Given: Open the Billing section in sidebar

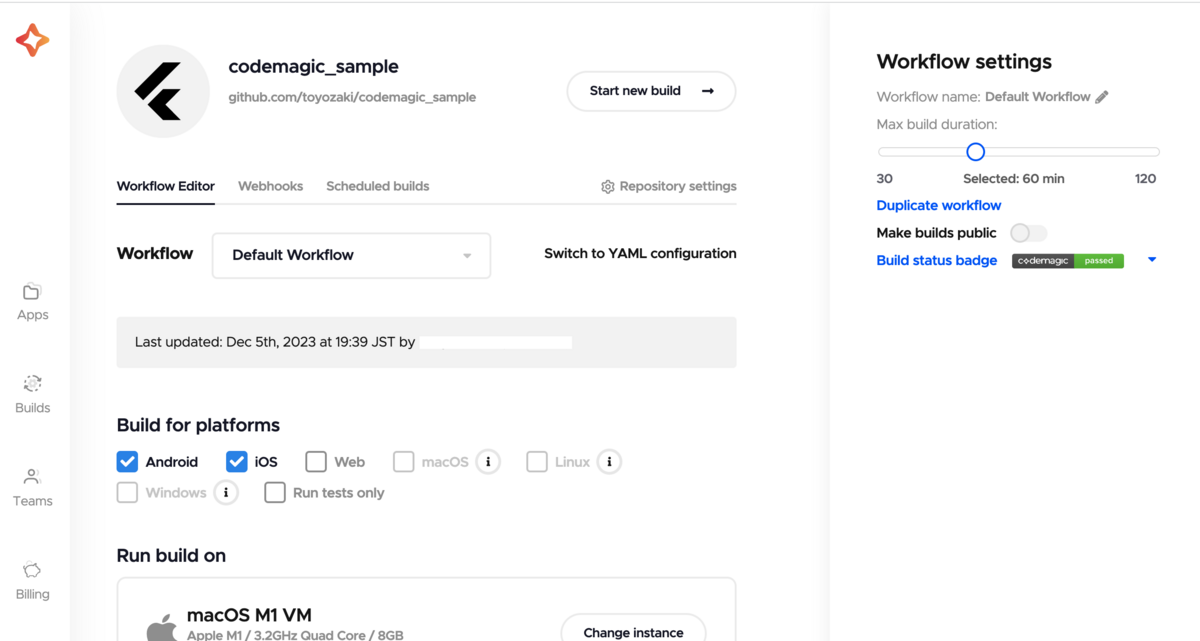Looking at the screenshot, I should pos(31,581).
